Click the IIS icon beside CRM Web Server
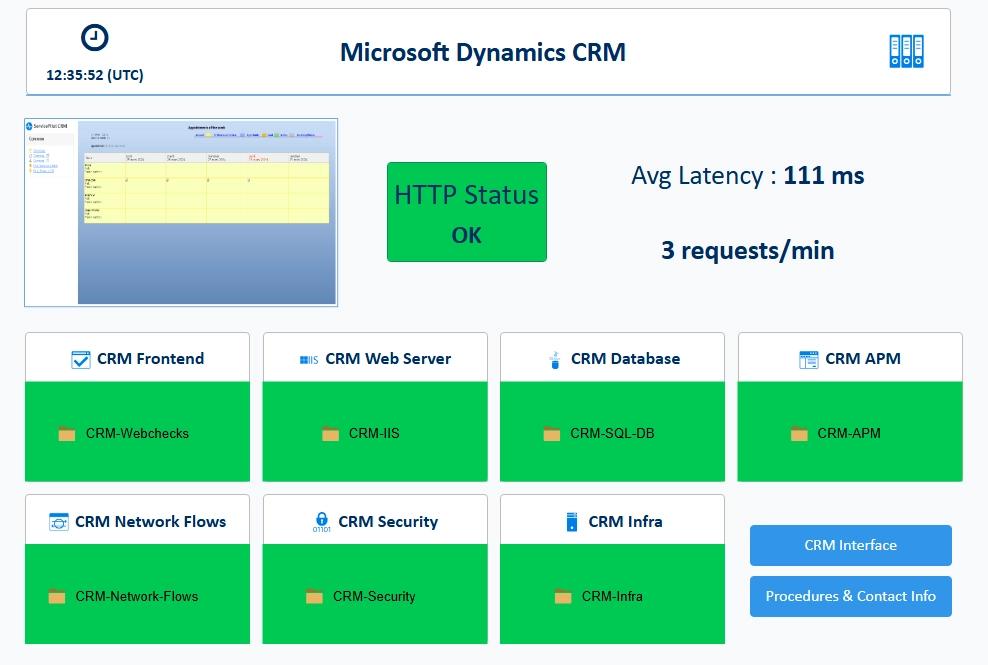988x665 pixels. point(309,359)
